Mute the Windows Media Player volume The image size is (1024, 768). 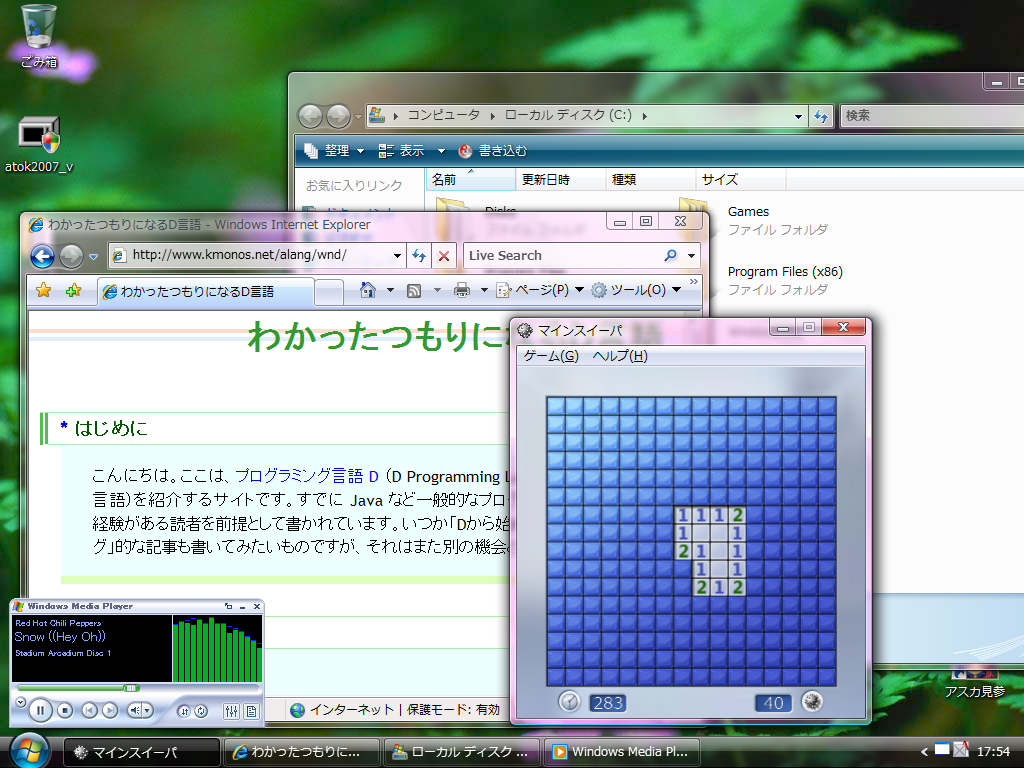click(x=134, y=710)
